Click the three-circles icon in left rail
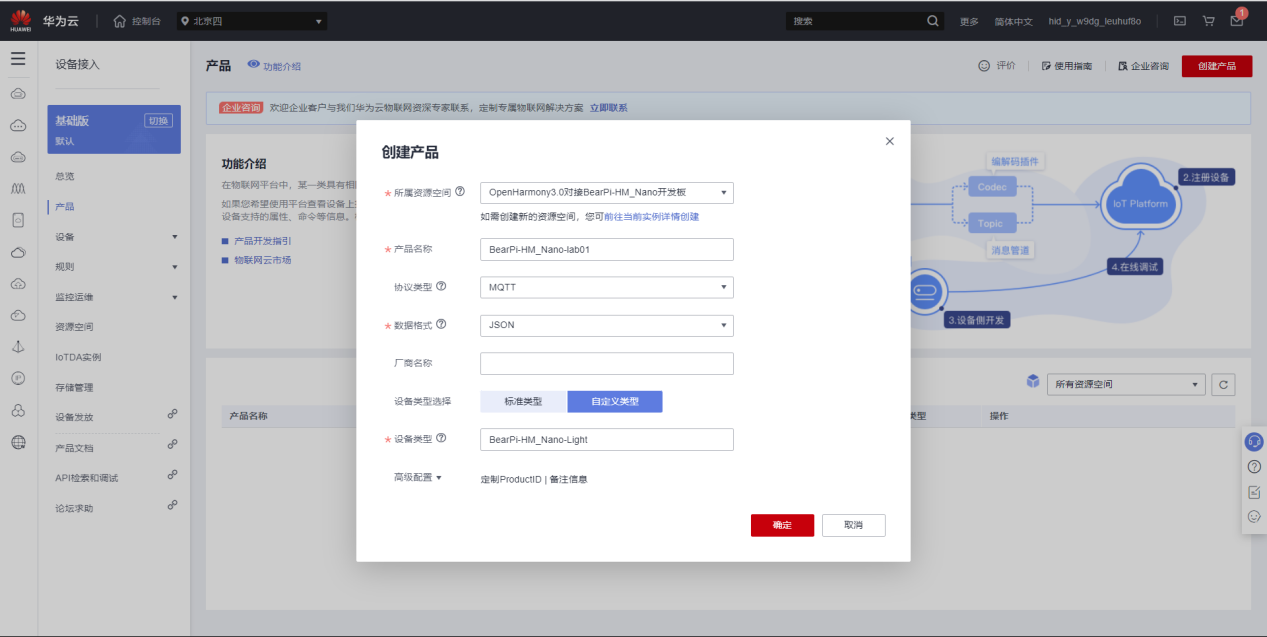Image resolution: width=1267 pixels, height=637 pixels. (x=18, y=410)
